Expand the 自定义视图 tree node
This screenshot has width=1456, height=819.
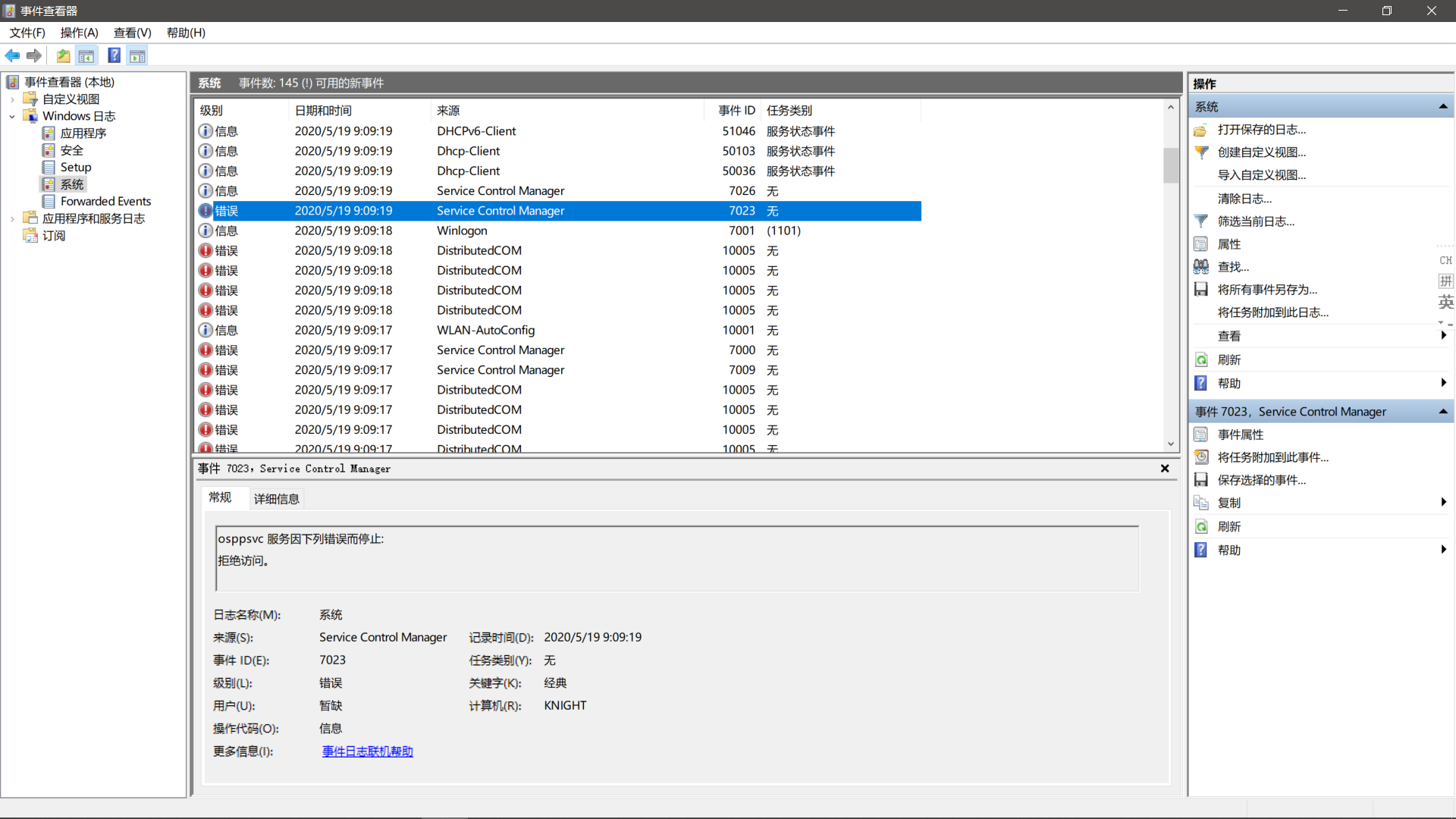click(11, 99)
